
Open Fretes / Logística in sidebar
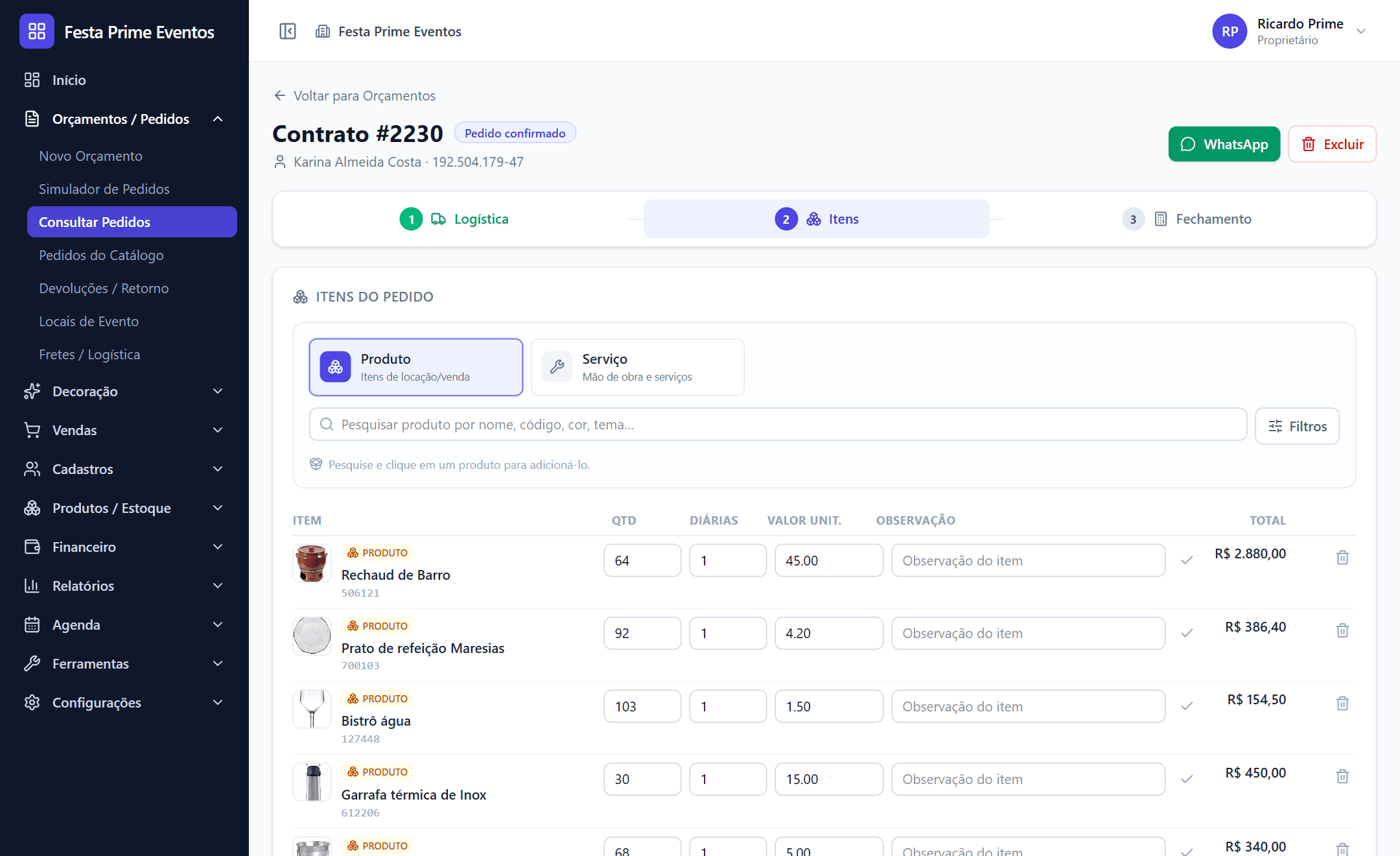point(89,354)
